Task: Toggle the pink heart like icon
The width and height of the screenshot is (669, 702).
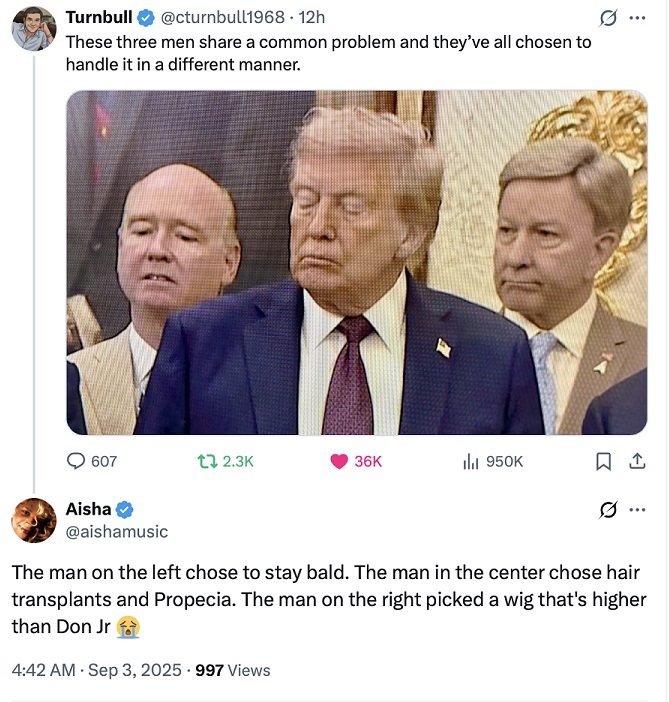Action: tap(339, 461)
